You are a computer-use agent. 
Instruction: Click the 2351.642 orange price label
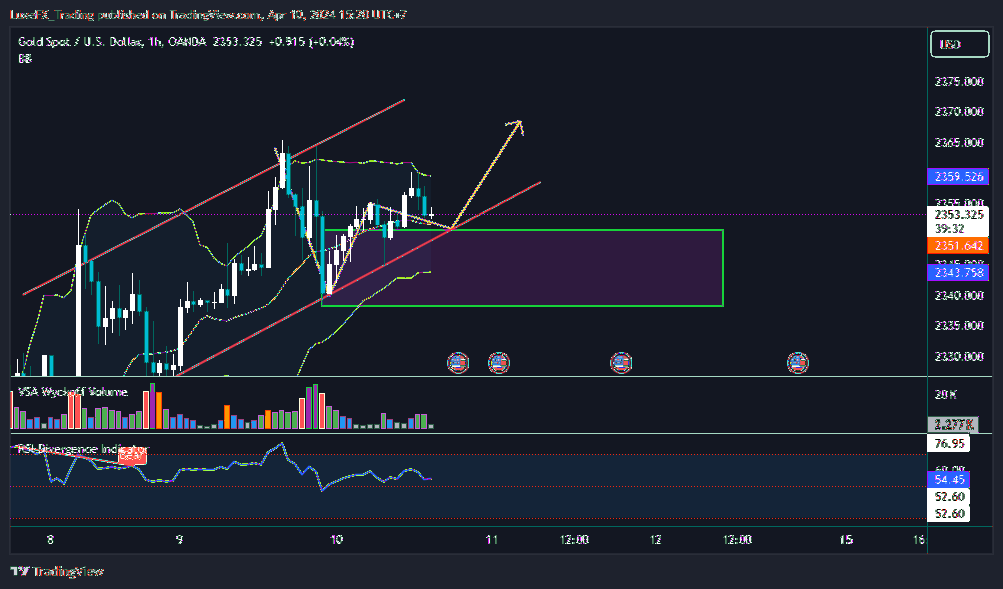pyautogui.click(x=958, y=246)
